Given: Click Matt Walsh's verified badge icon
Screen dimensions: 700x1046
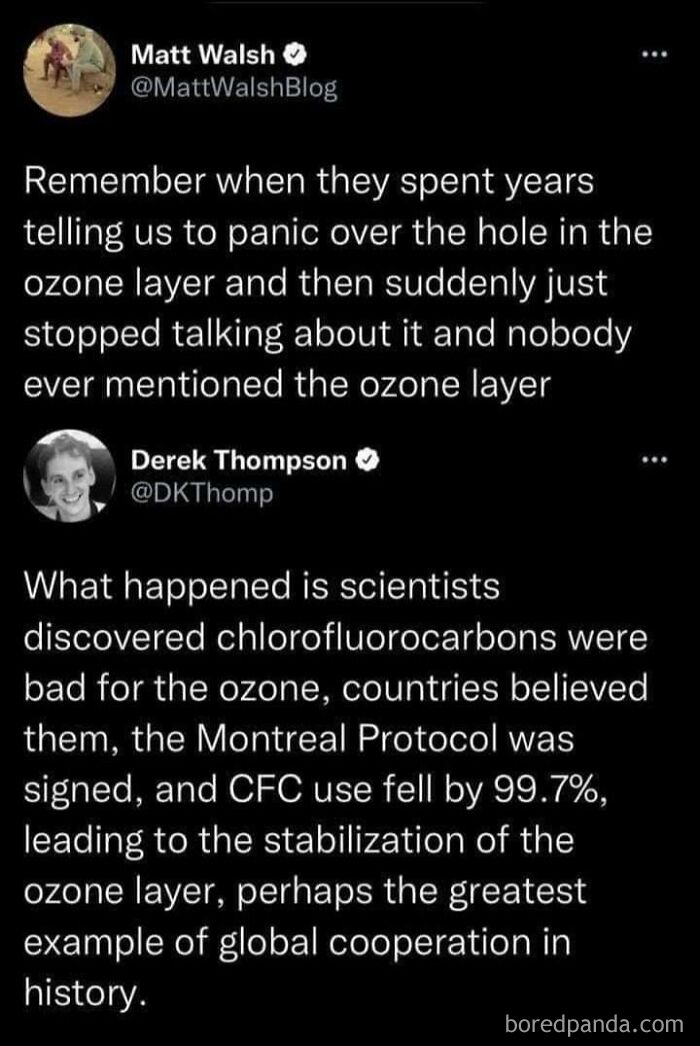Looking at the screenshot, I should [x=296, y=55].
